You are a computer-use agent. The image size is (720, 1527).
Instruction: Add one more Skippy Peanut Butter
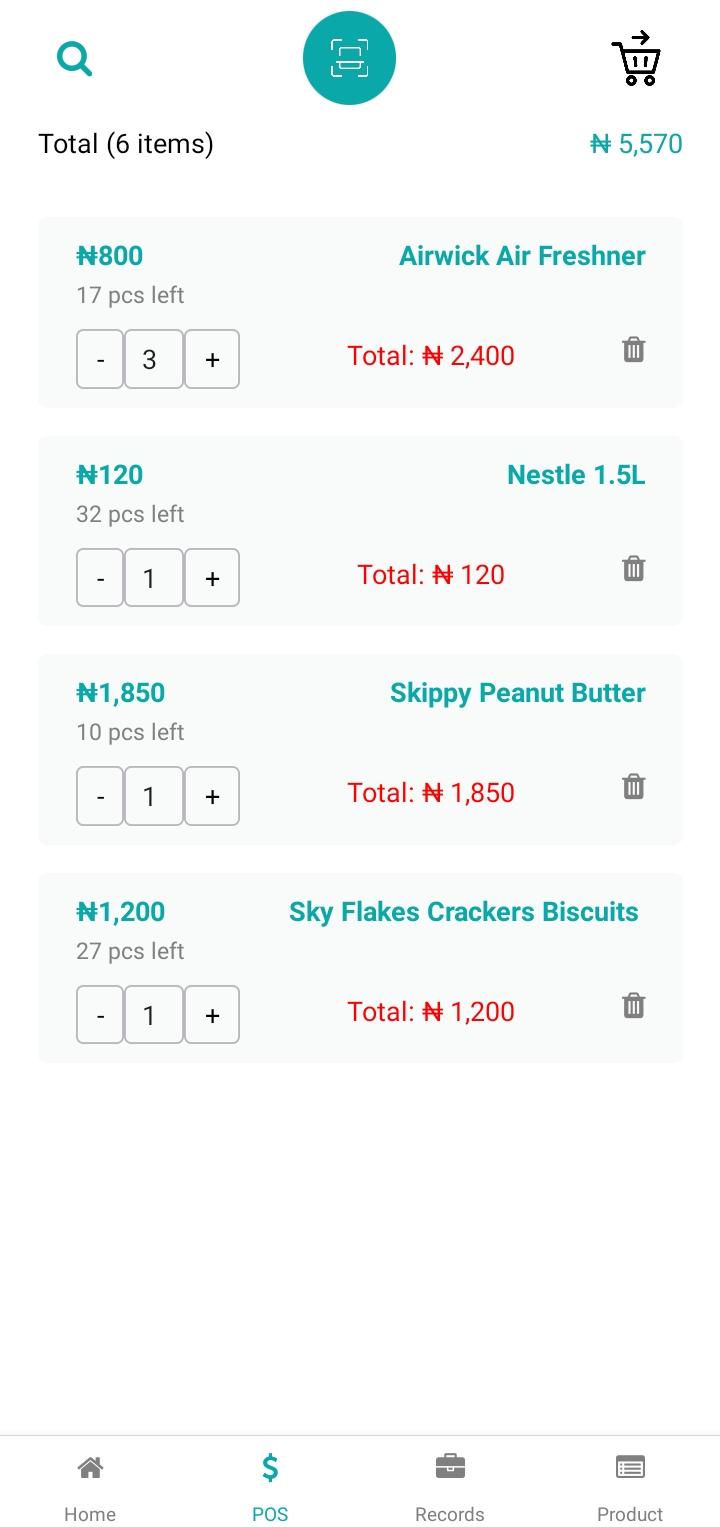(x=212, y=796)
